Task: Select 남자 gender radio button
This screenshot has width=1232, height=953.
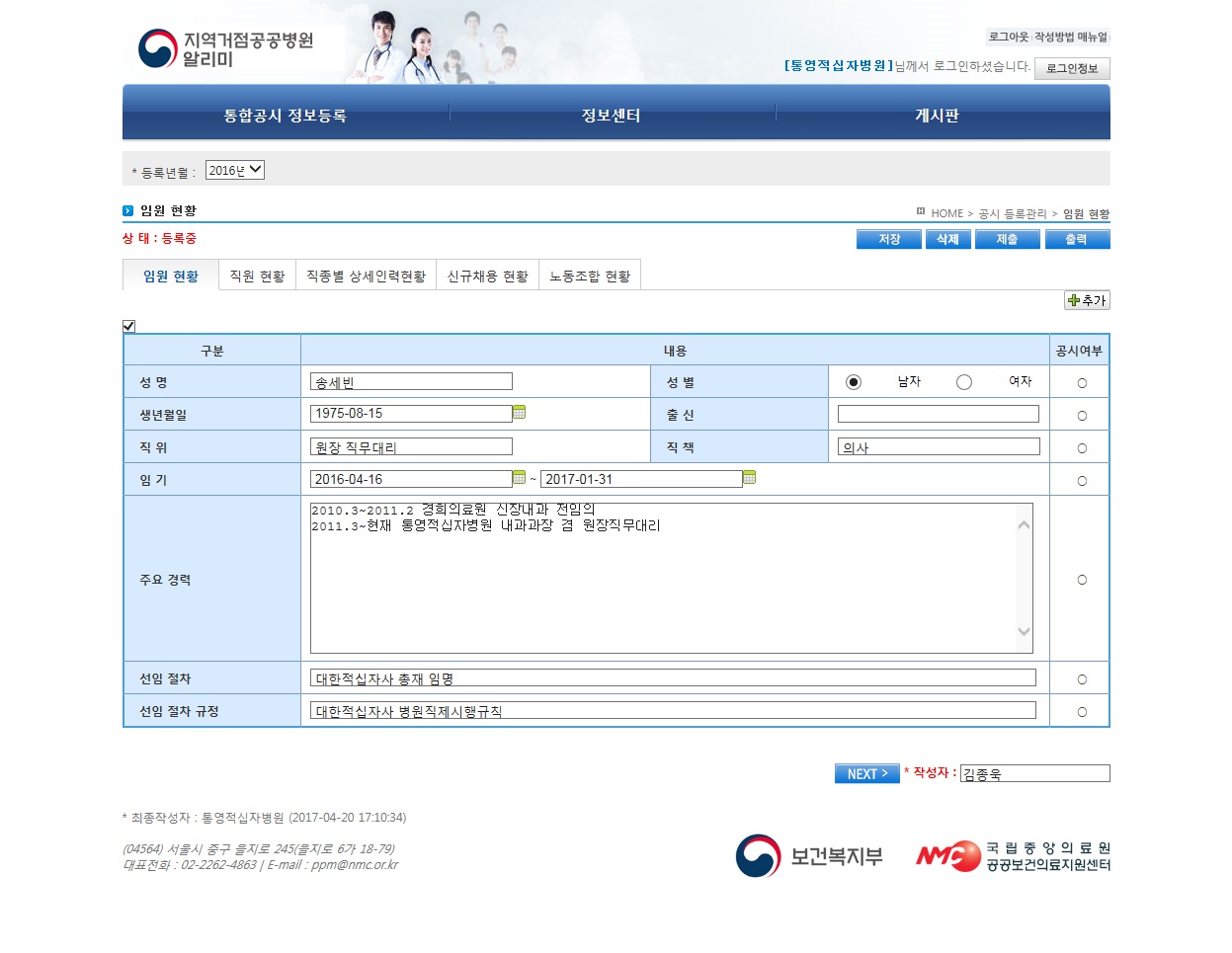Action: coord(854,382)
